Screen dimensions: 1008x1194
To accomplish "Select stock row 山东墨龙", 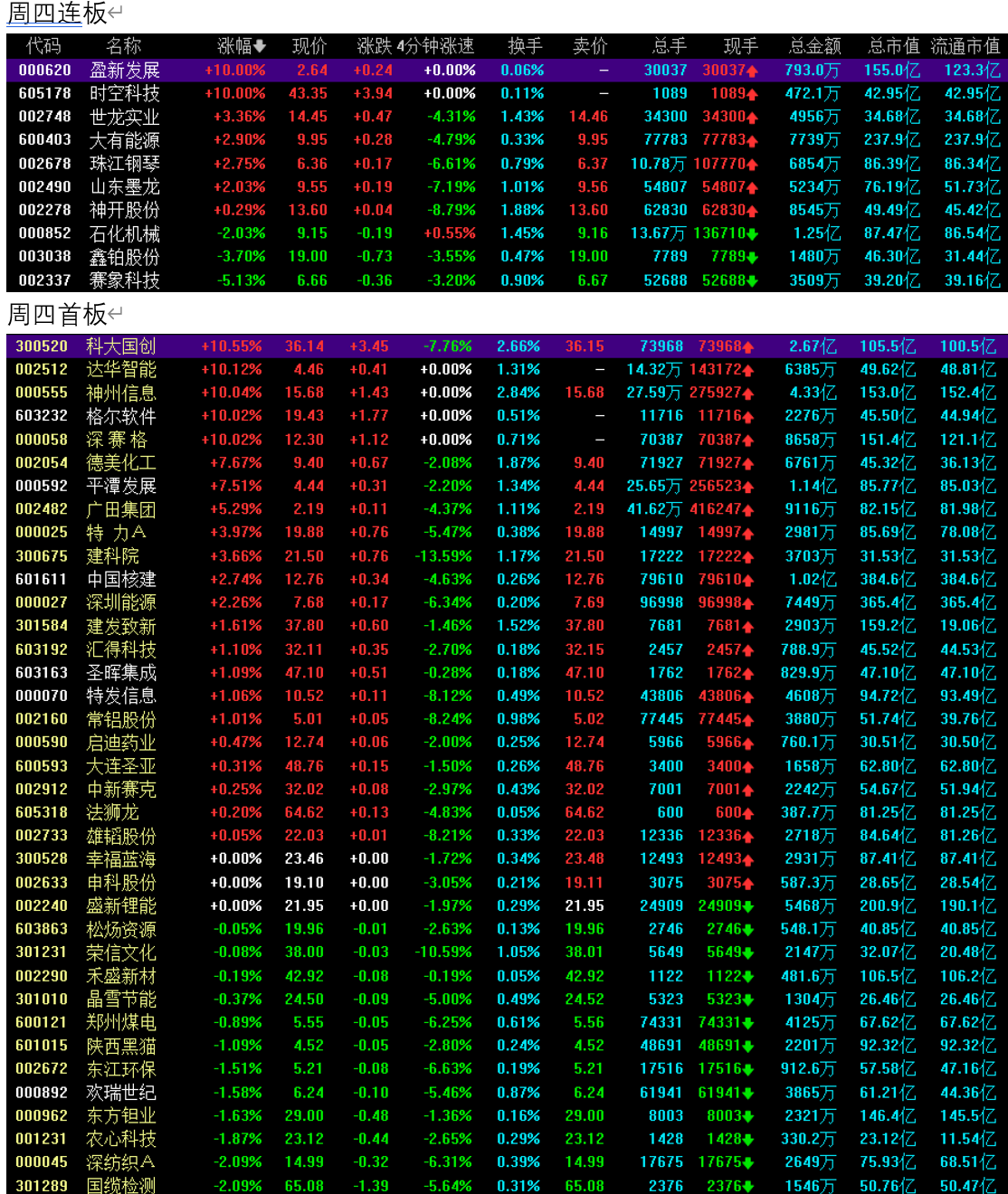I will click(x=506, y=187).
